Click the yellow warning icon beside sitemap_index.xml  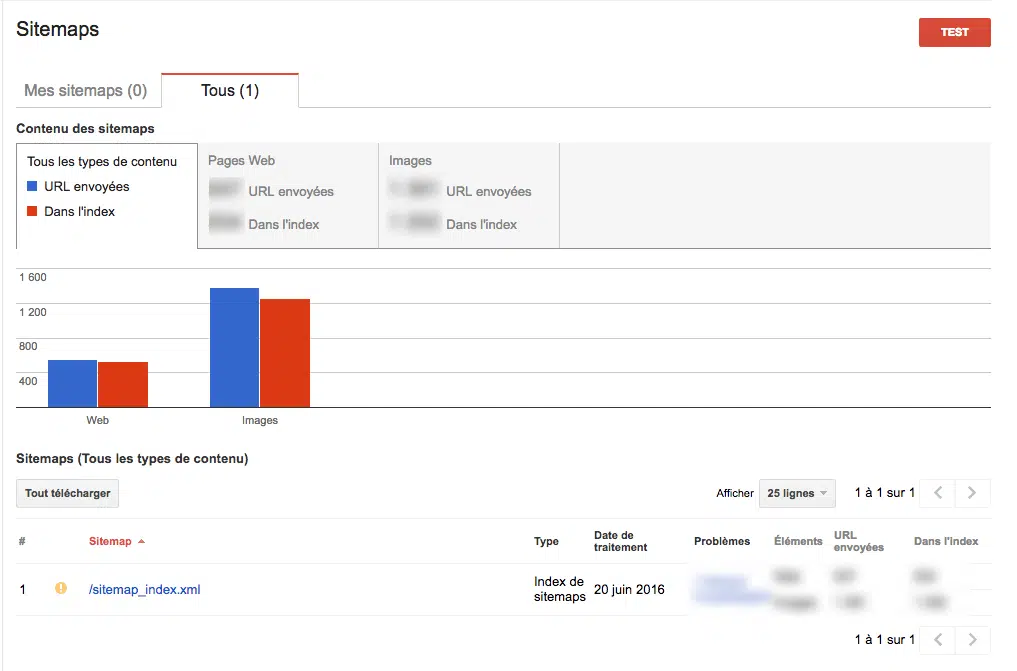pyautogui.click(x=61, y=589)
